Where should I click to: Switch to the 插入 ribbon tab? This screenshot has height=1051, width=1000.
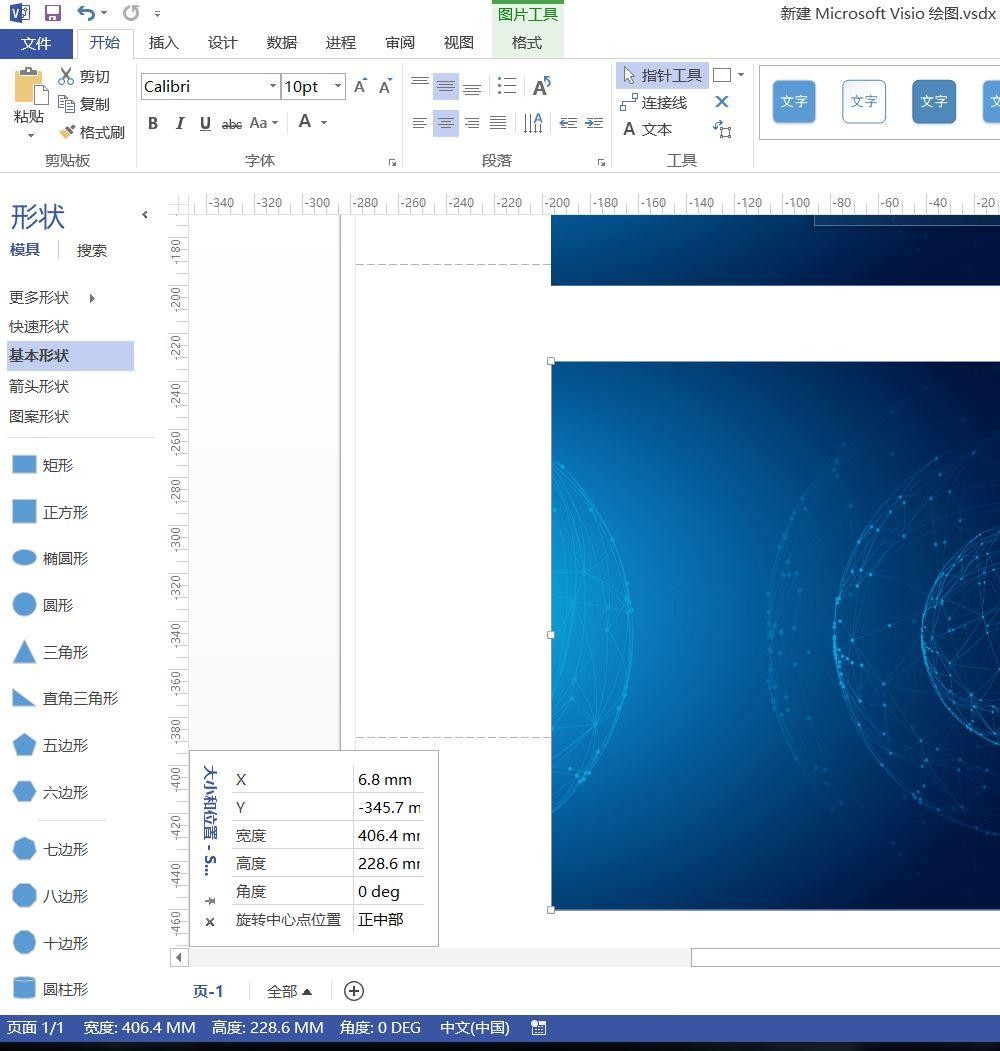163,42
